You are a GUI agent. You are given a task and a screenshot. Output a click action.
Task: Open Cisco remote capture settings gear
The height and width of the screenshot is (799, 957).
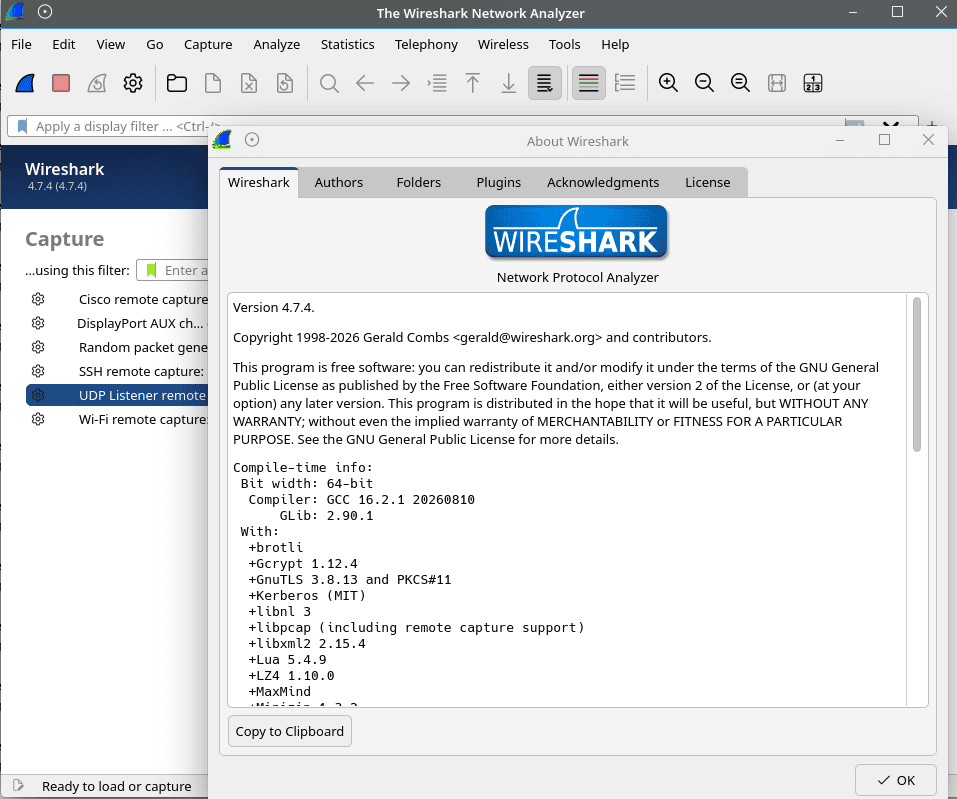tap(38, 299)
